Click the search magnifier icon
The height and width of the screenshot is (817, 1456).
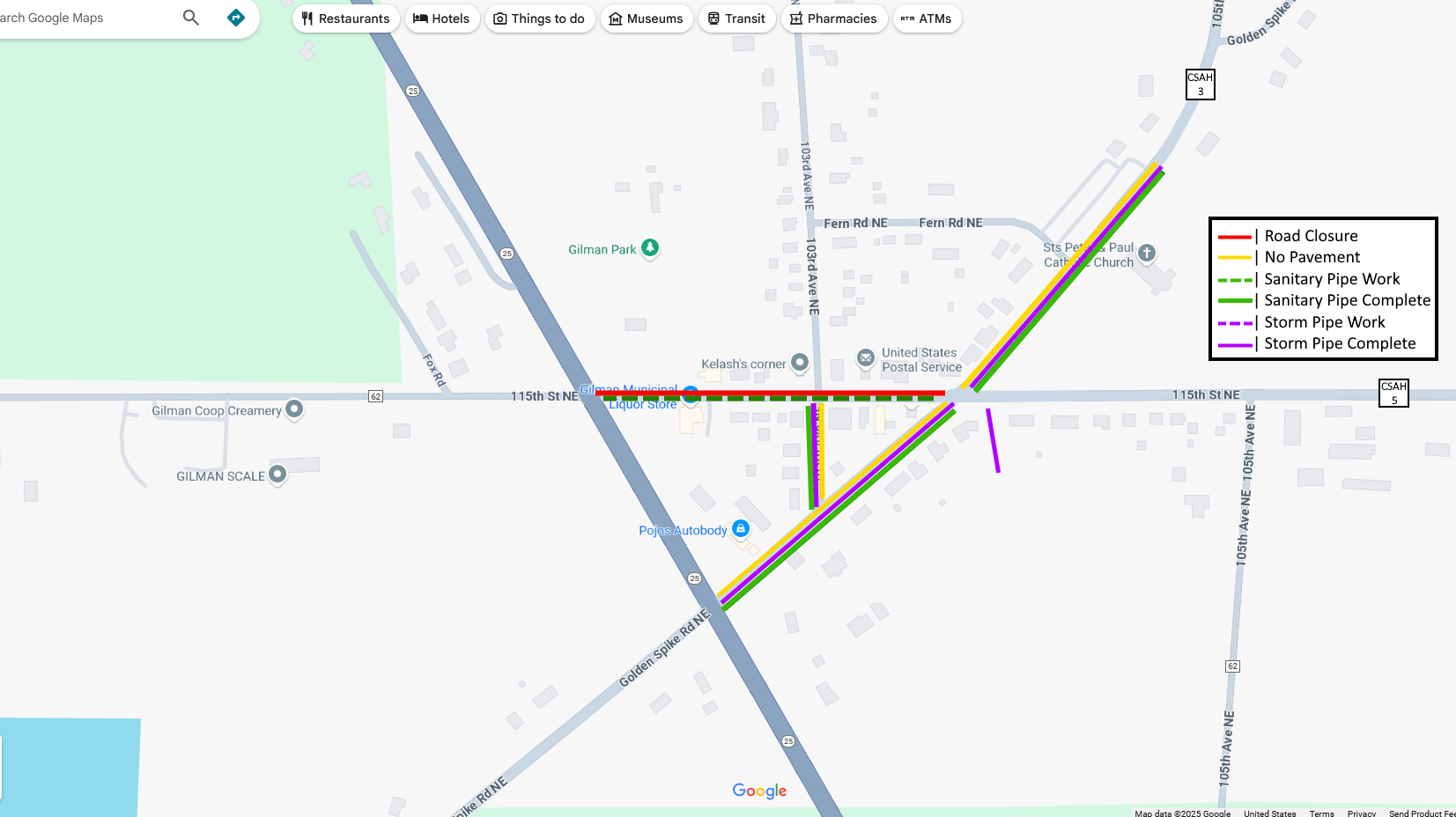191,17
